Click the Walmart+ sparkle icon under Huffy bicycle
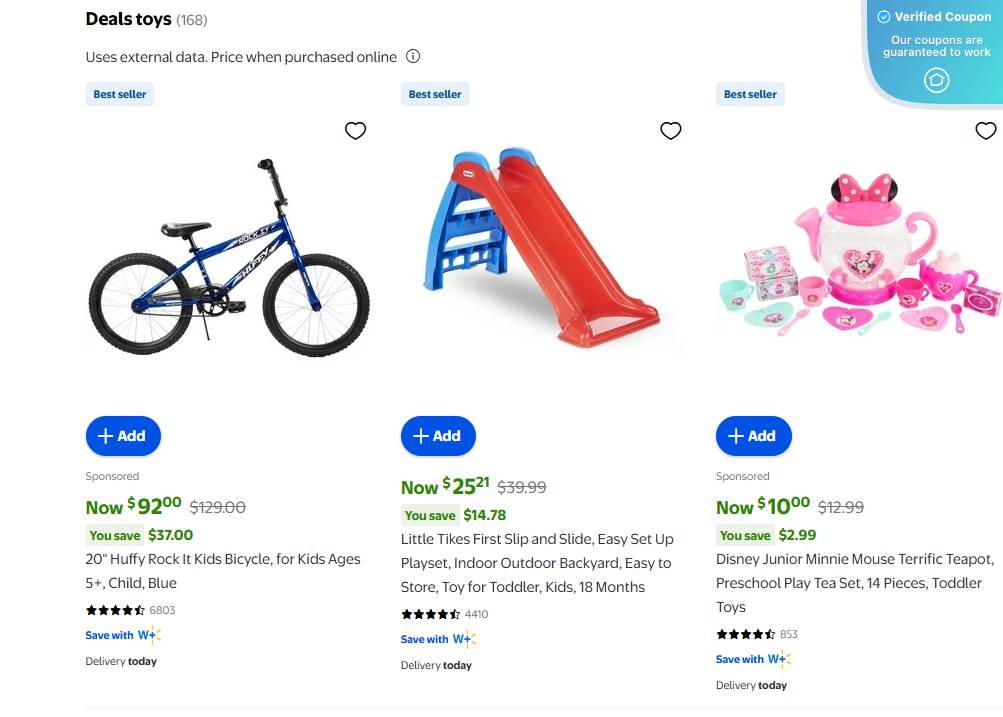Image resolution: width=1003 pixels, height=717 pixels. click(152, 635)
